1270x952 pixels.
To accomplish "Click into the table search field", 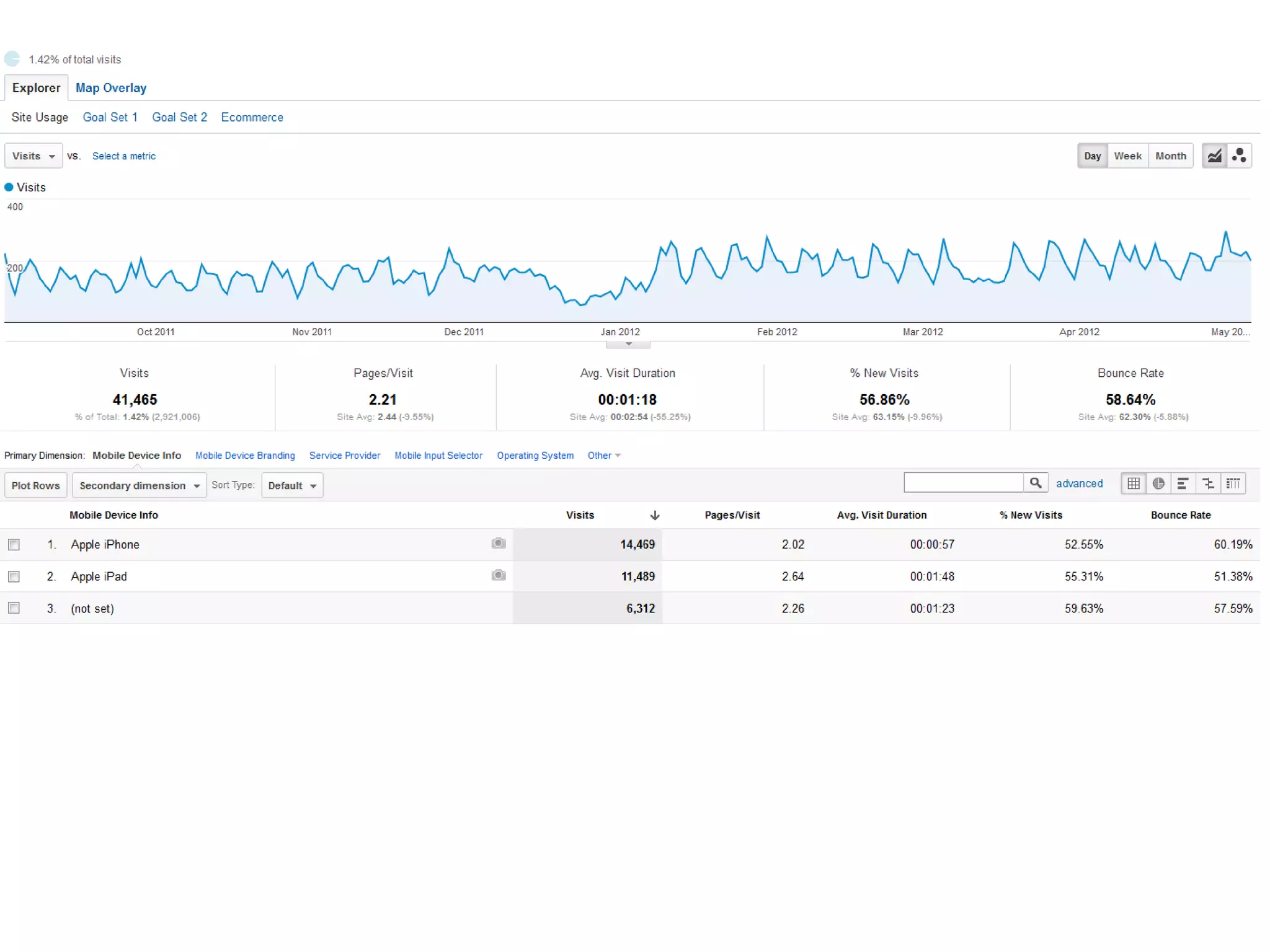I will tap(963, 483).
